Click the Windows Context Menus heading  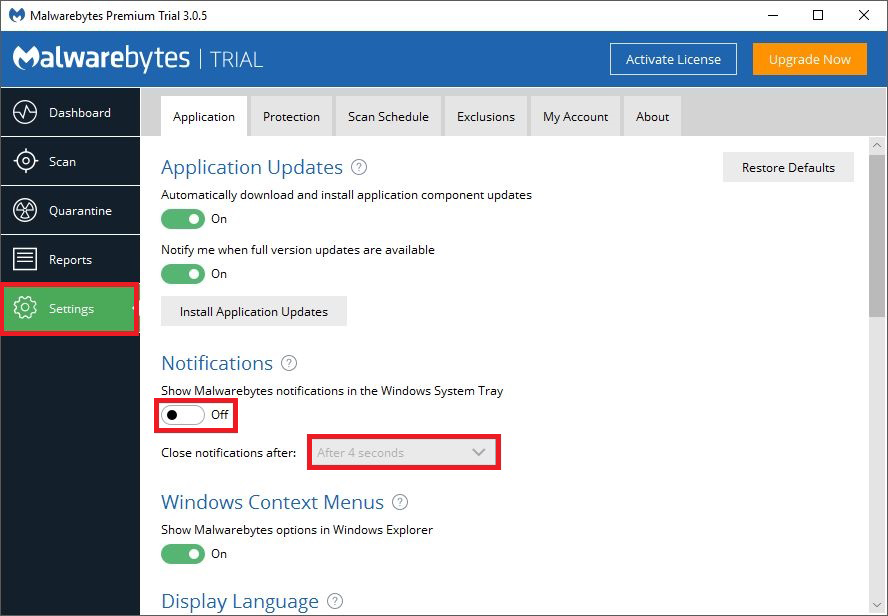(272, 502)
